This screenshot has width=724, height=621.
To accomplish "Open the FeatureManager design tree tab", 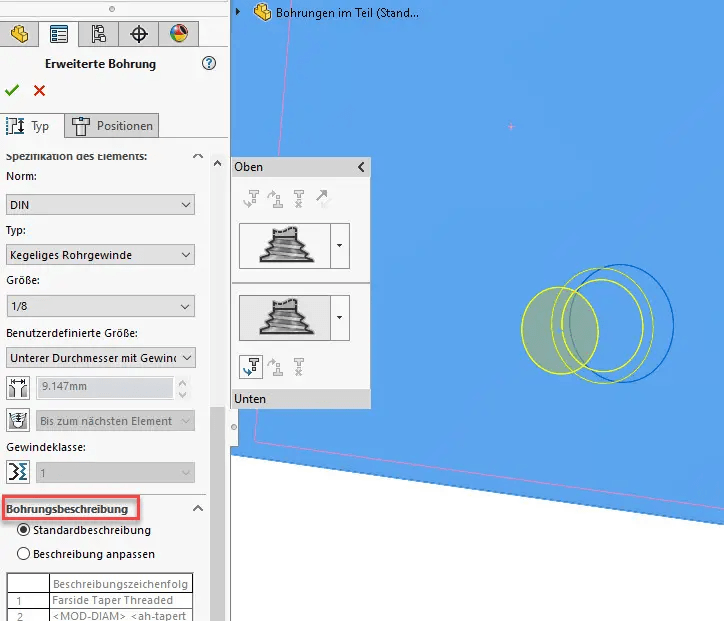I will (x=20, y=33).
